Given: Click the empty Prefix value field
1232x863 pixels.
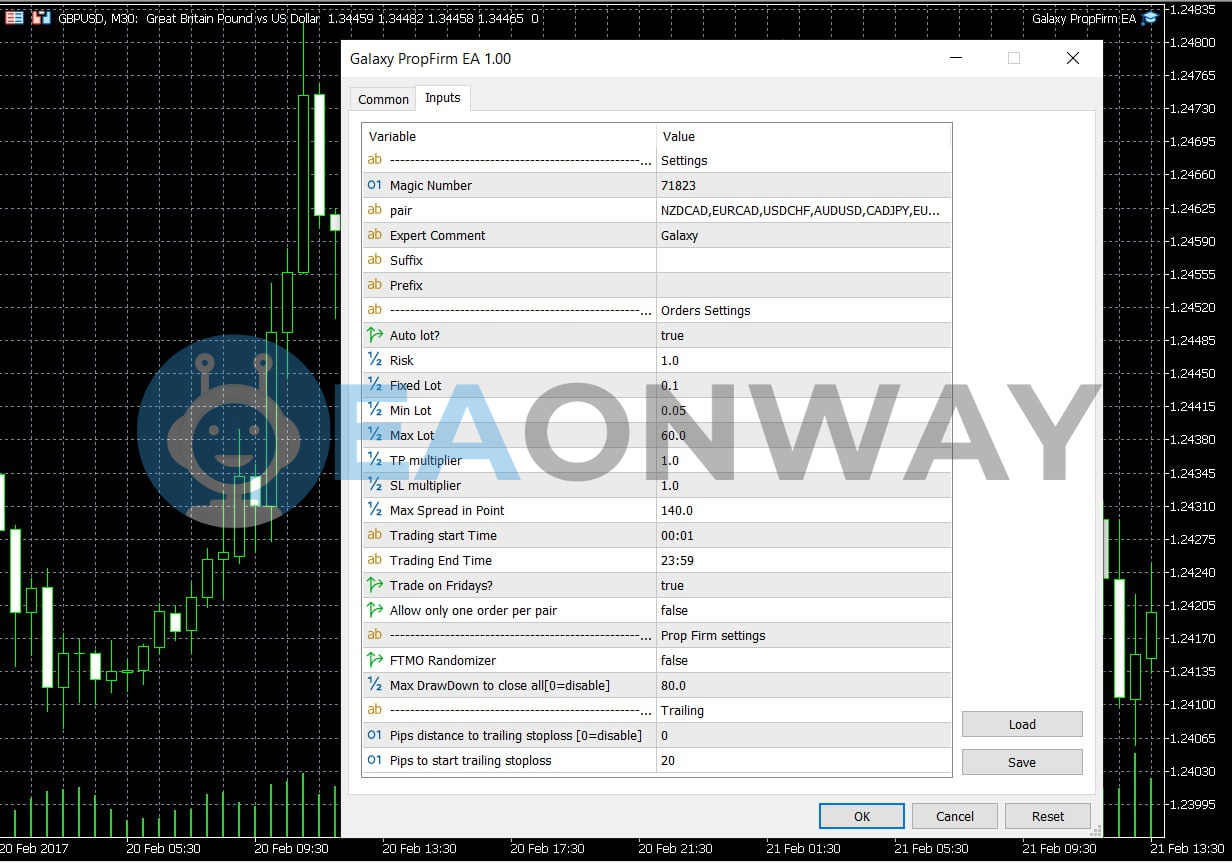Looking at the screenshot, I should 804,285.
